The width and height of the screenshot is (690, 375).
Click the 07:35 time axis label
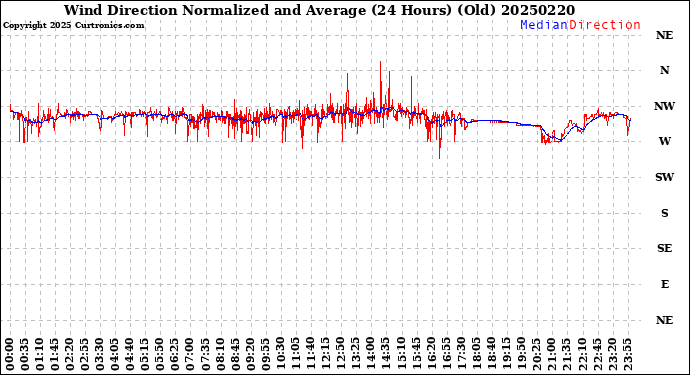pyautogui.click(x=205, y=355)
